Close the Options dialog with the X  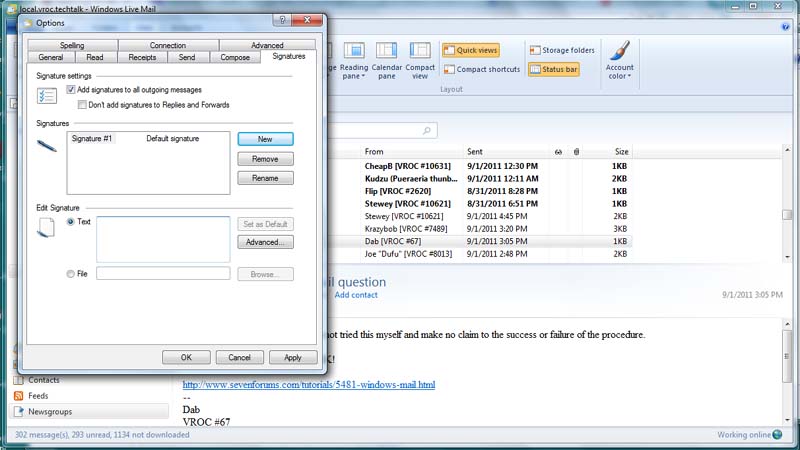307,20
